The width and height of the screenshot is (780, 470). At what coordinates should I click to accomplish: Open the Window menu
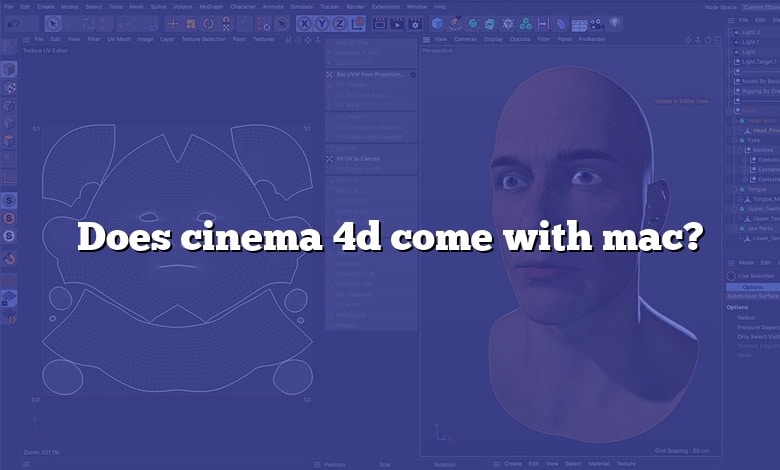coord(416,7)
